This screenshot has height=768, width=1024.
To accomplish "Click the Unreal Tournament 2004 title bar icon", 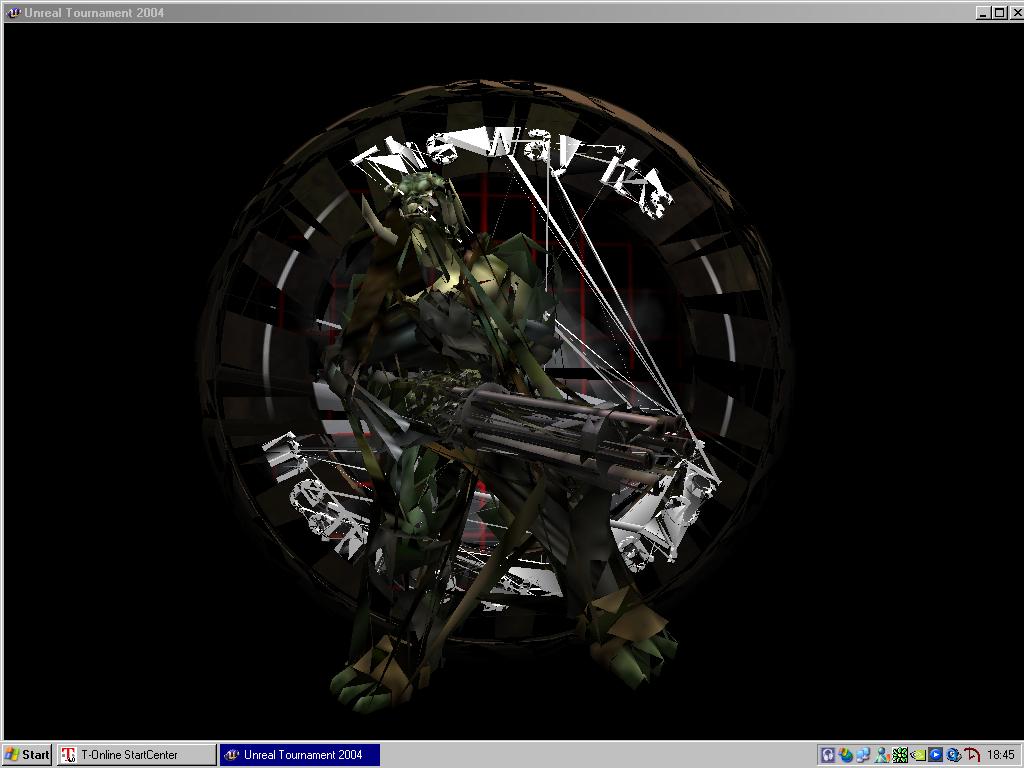I will 12,12.
